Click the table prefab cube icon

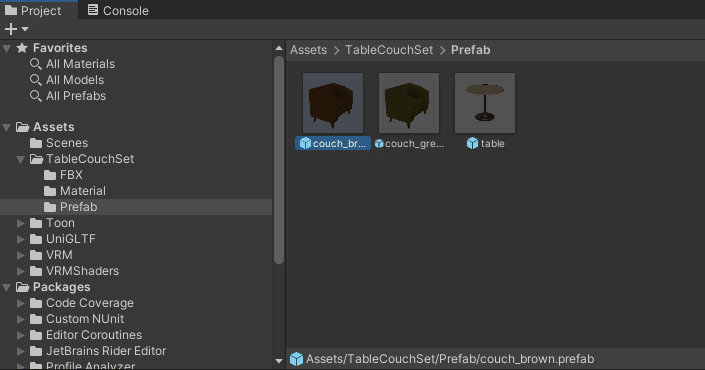coord(472,143)
